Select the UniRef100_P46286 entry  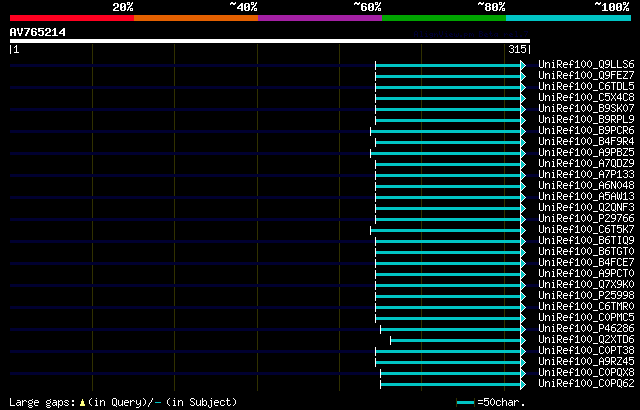pos(586,329)
